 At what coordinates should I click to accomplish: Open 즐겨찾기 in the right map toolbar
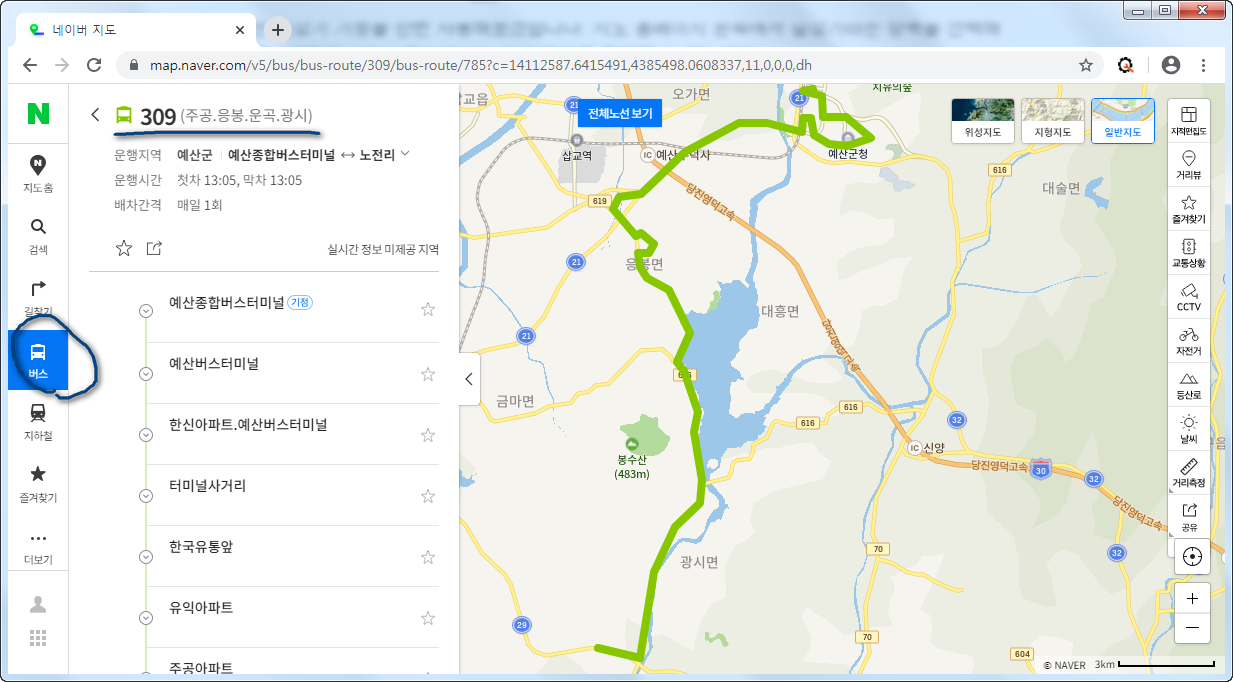(x=1189, y=208)
